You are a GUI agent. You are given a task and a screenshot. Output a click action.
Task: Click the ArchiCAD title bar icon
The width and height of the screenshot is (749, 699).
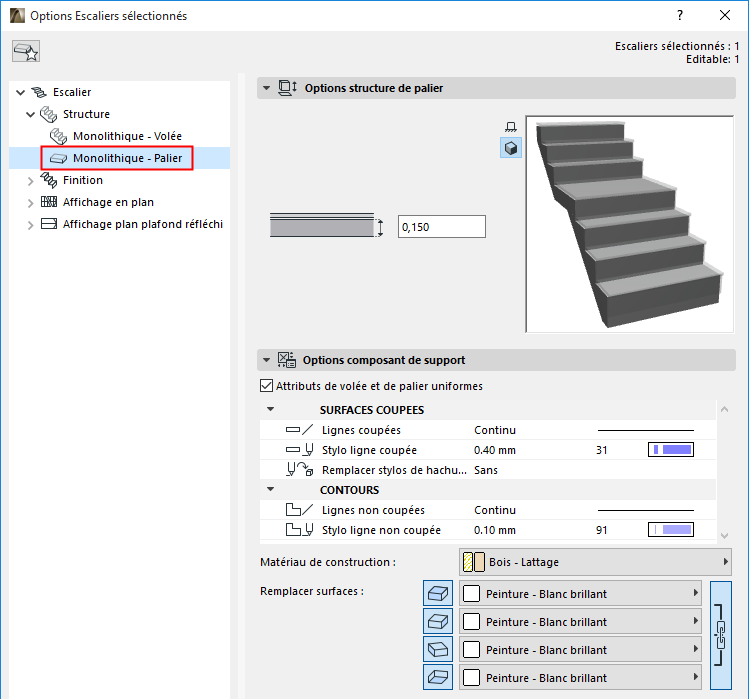(17, 15)
